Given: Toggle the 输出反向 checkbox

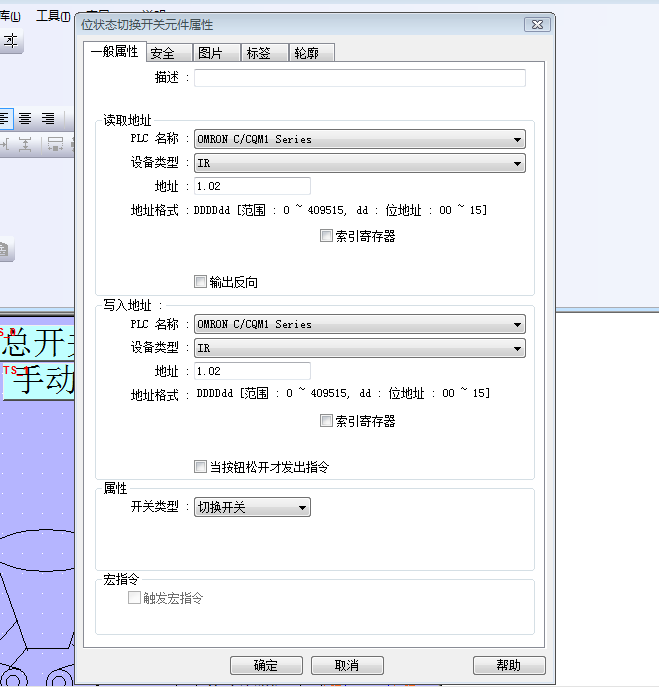Looking at the screenshot, I should pyautogui.click(x=200, y=282).
